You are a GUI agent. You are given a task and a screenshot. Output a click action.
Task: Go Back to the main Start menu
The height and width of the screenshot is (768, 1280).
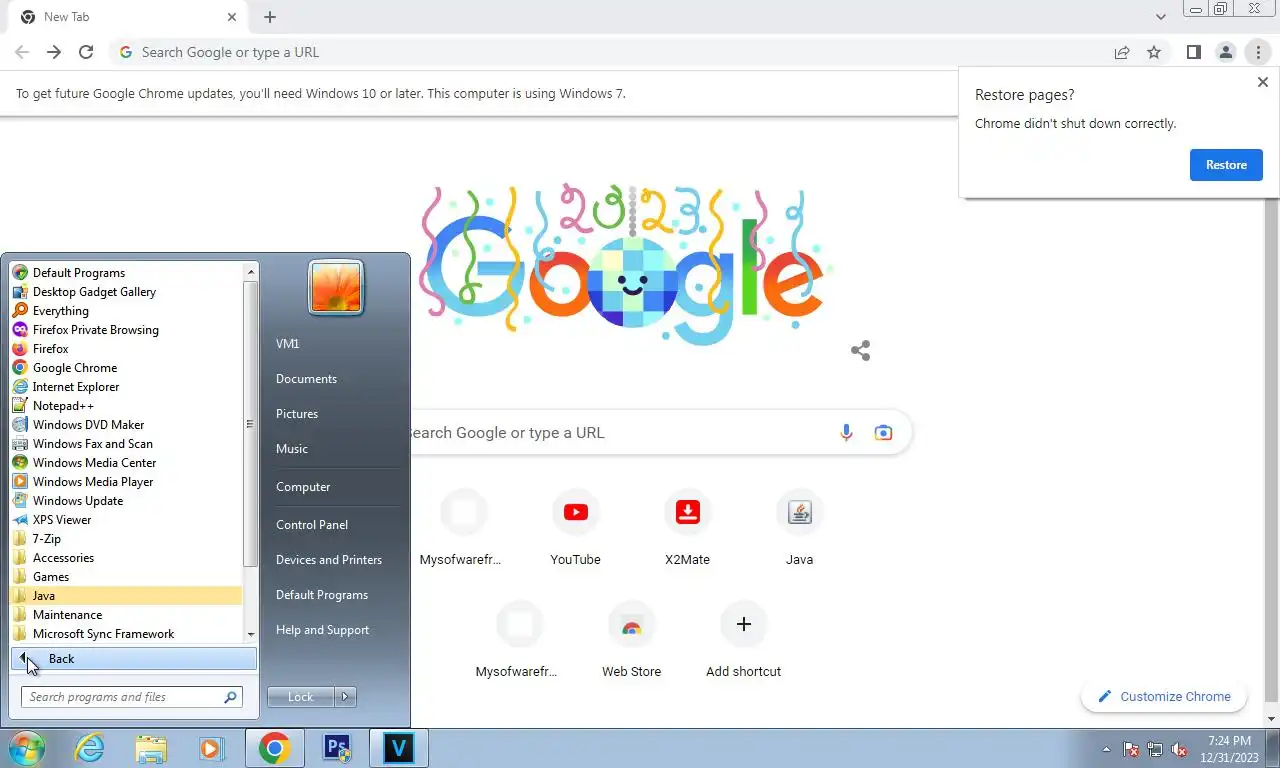point(134,659)
